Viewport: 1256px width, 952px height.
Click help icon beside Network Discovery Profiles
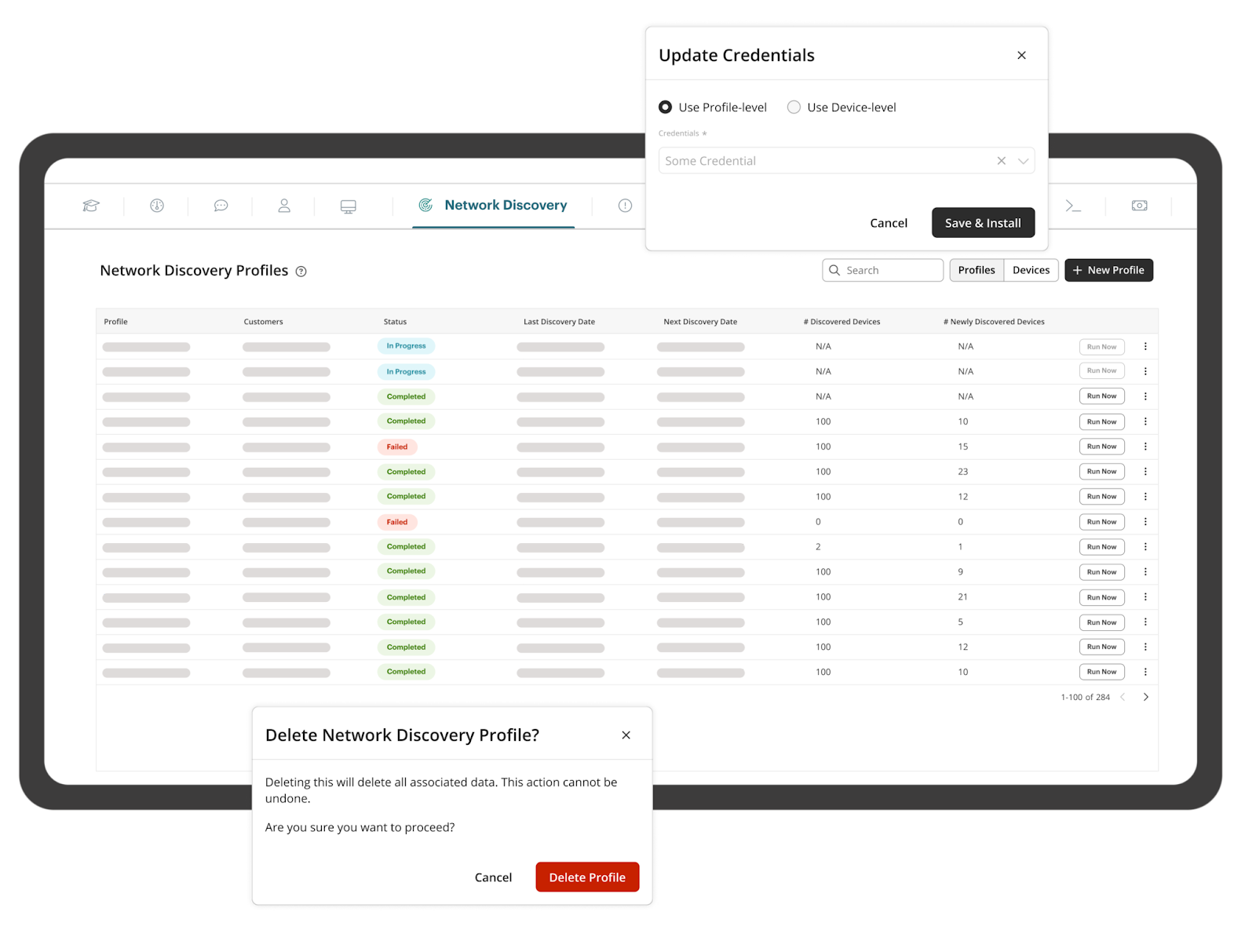click(x=301, y=272)
